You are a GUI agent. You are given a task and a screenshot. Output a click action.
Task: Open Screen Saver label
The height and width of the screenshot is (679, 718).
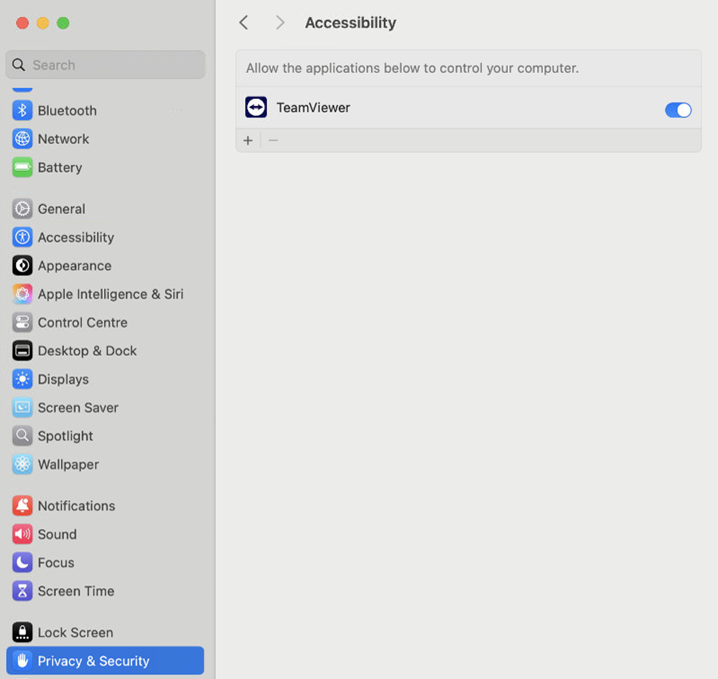[x=78, y=408]
